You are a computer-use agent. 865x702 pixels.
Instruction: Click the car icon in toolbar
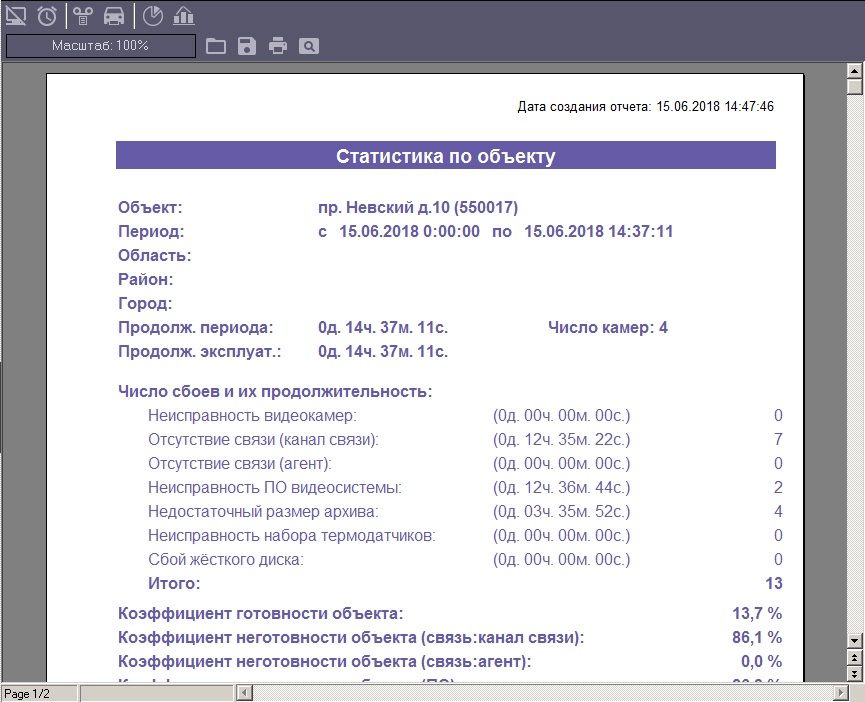114,15
